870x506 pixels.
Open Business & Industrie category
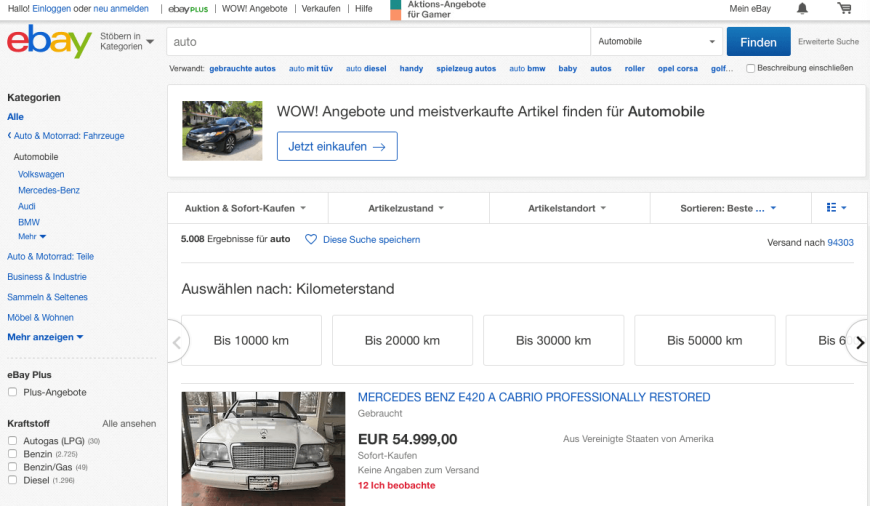pyautogui.click(x=47, y=276)
